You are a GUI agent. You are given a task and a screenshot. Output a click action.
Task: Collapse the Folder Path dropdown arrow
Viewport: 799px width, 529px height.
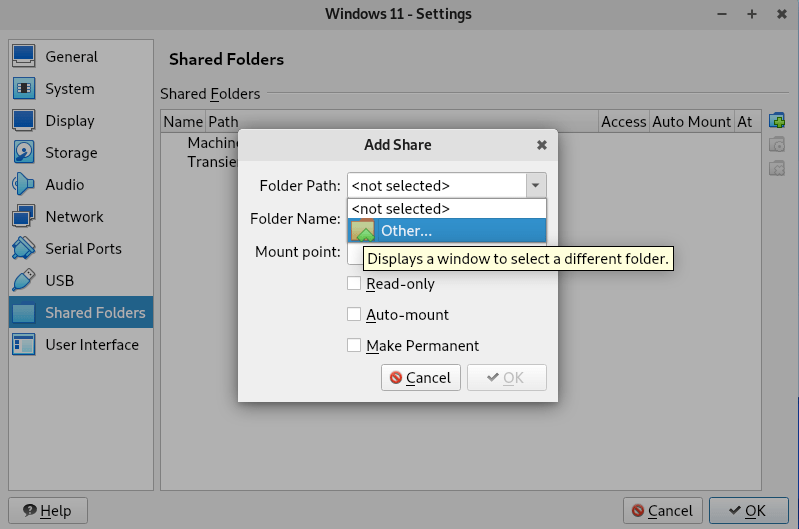536,186
